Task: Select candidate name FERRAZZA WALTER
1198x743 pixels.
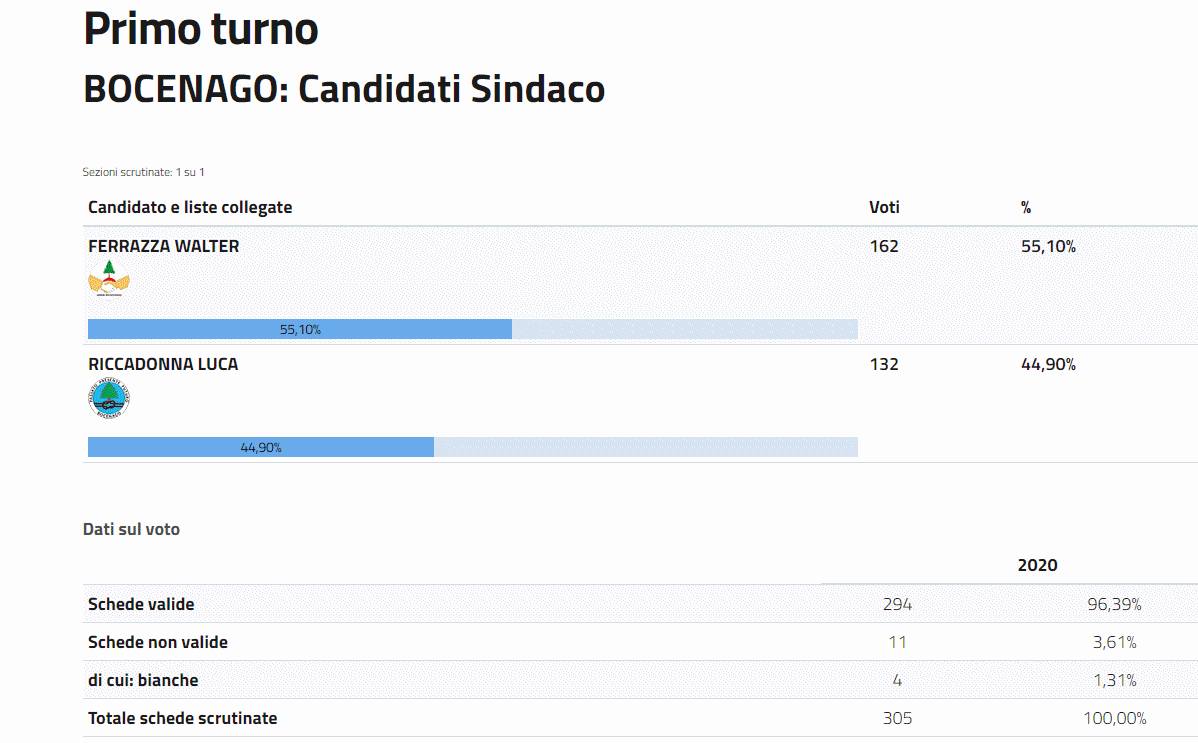Action: click(x=164, y=246)
